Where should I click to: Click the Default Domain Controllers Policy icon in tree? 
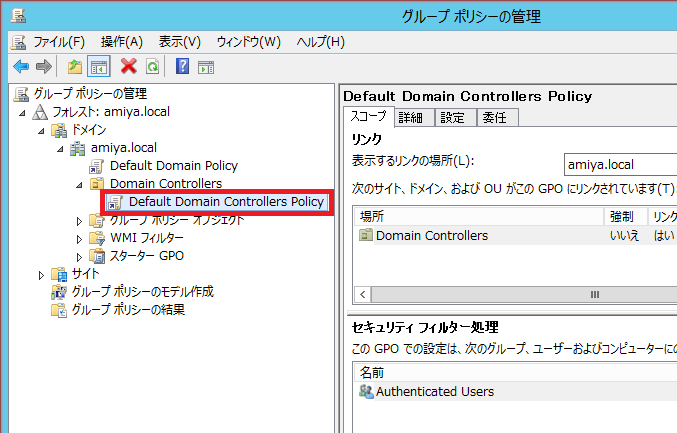[x=115, y=202]
